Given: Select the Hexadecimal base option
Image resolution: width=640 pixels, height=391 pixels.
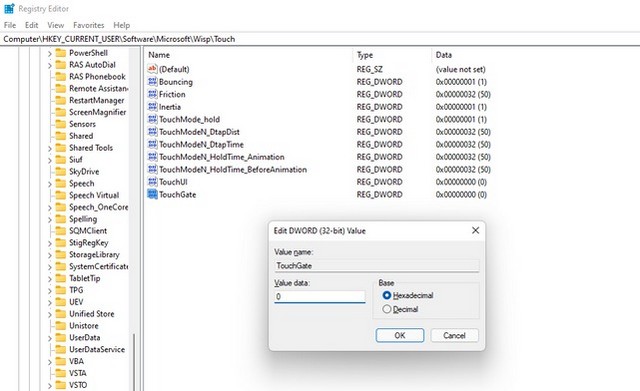Looking at the screenshot, I should coord(387,295).
